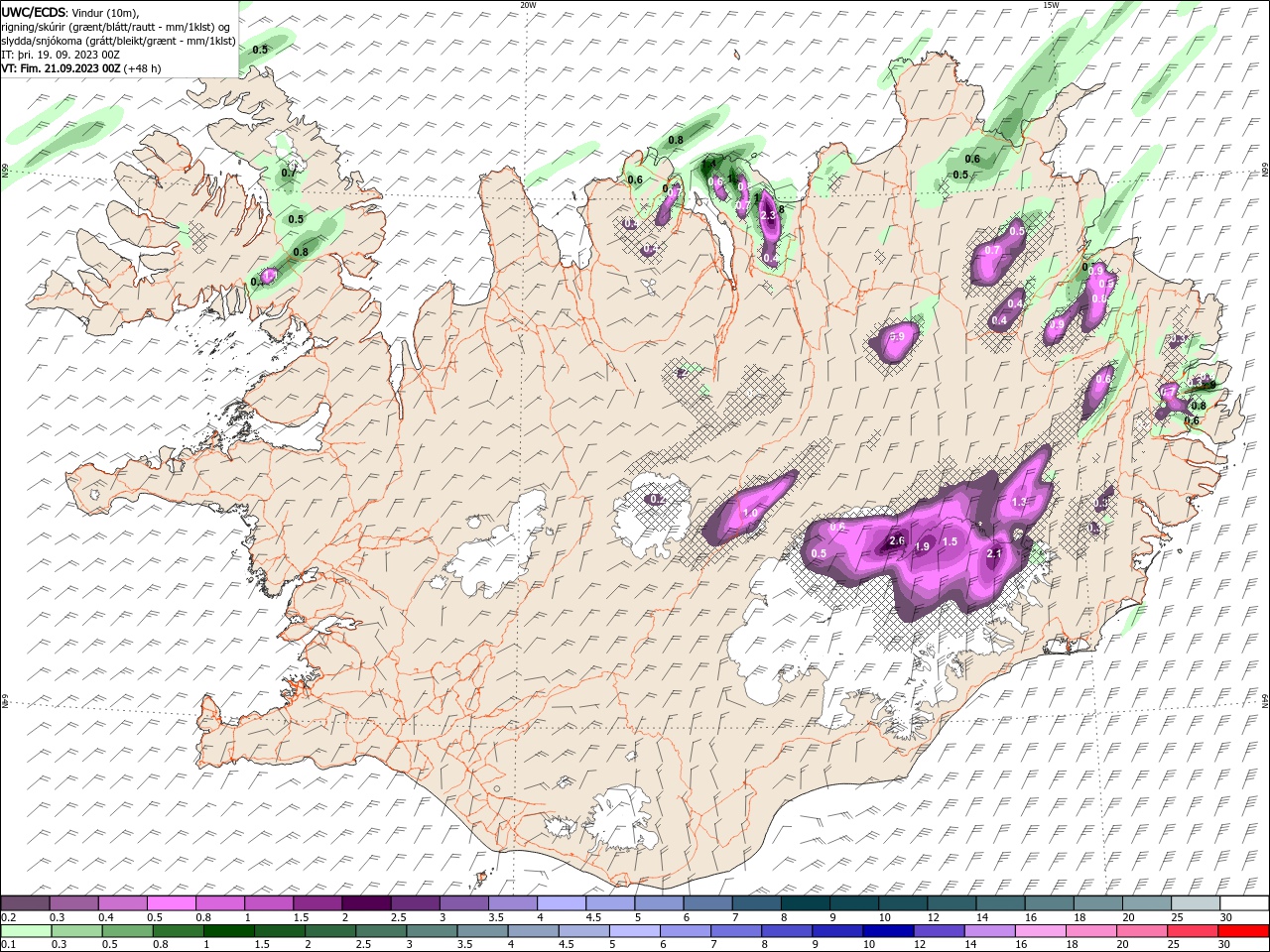
Task: Select the 0.8 swatch in the upper snow legend row
Action: tap(219, 903)
